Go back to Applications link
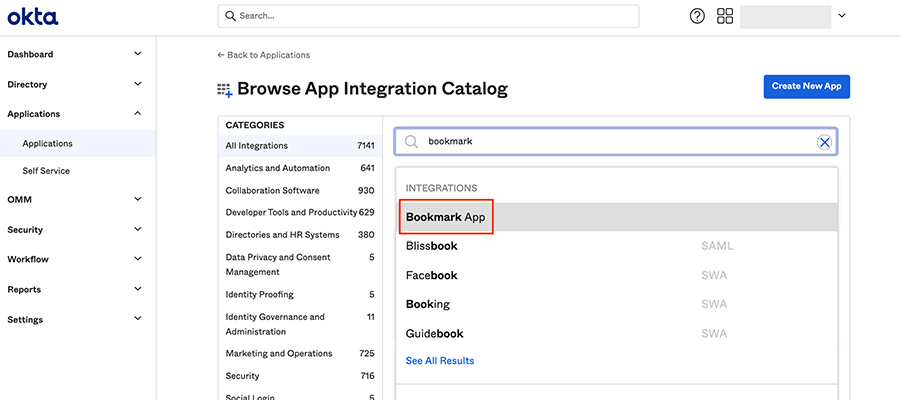900x400 pixels. (x=264, y=55)
